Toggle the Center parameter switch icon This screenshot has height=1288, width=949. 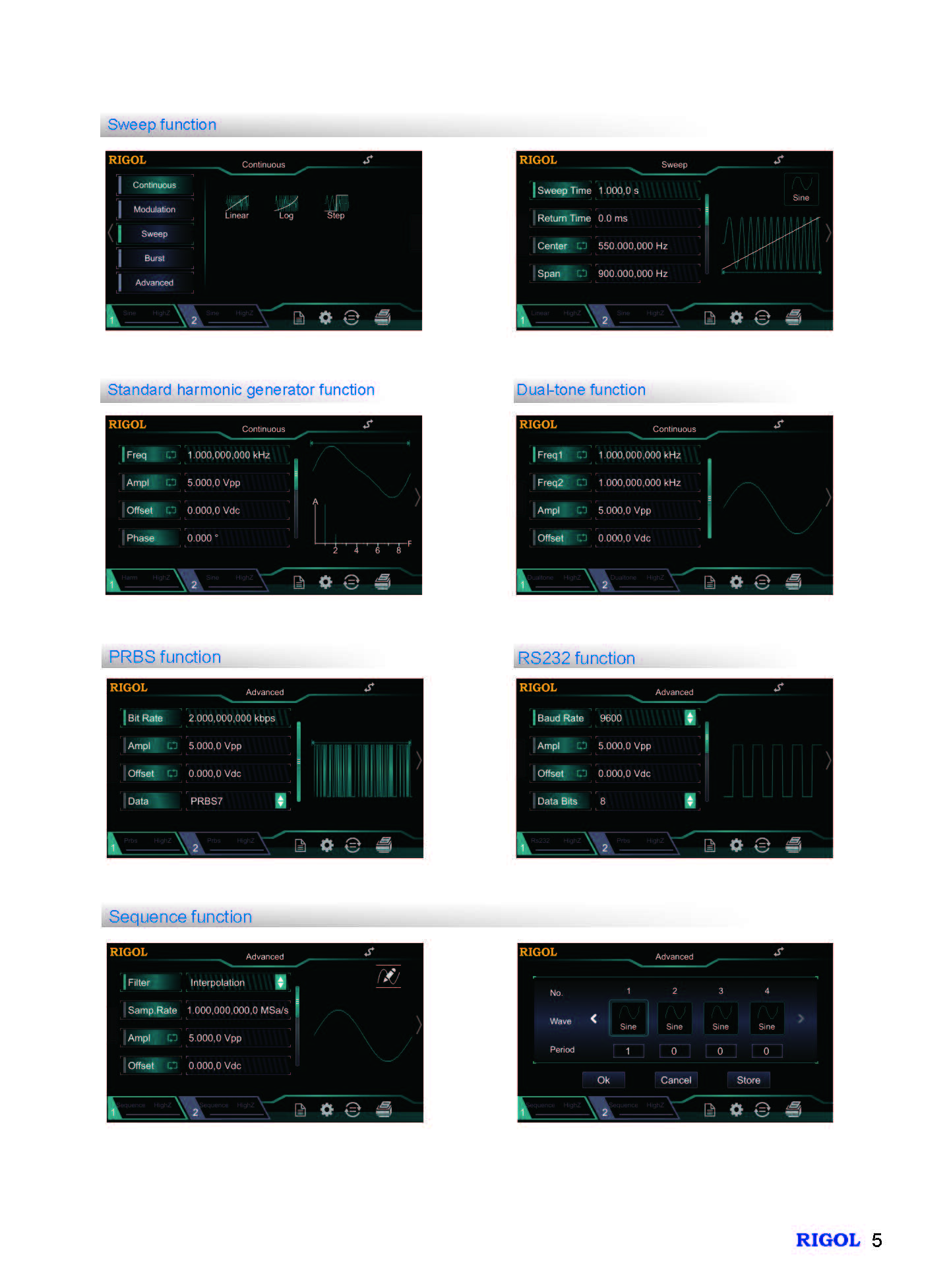pos(582,246)
